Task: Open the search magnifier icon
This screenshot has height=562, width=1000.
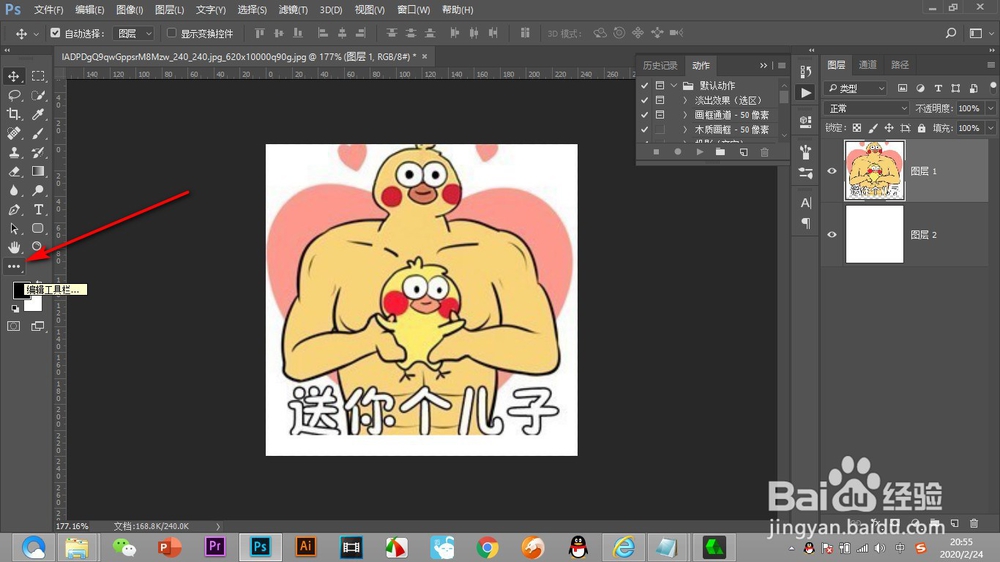Action: tap(950, 33)
